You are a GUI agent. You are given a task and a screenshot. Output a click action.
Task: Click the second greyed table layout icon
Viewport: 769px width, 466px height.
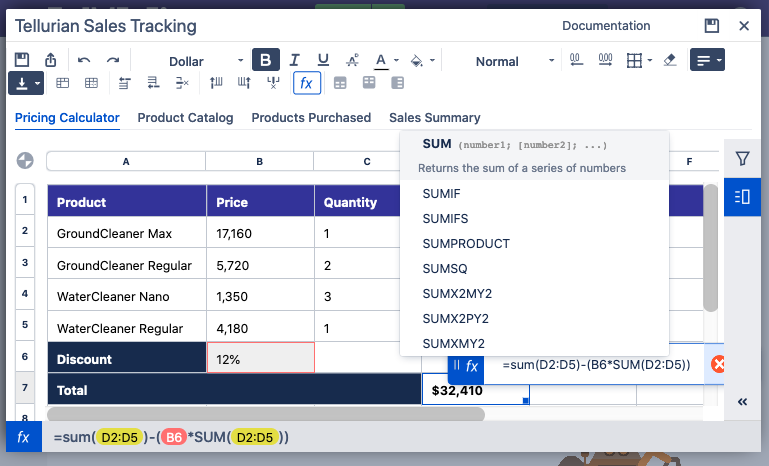tap(369, 83)
